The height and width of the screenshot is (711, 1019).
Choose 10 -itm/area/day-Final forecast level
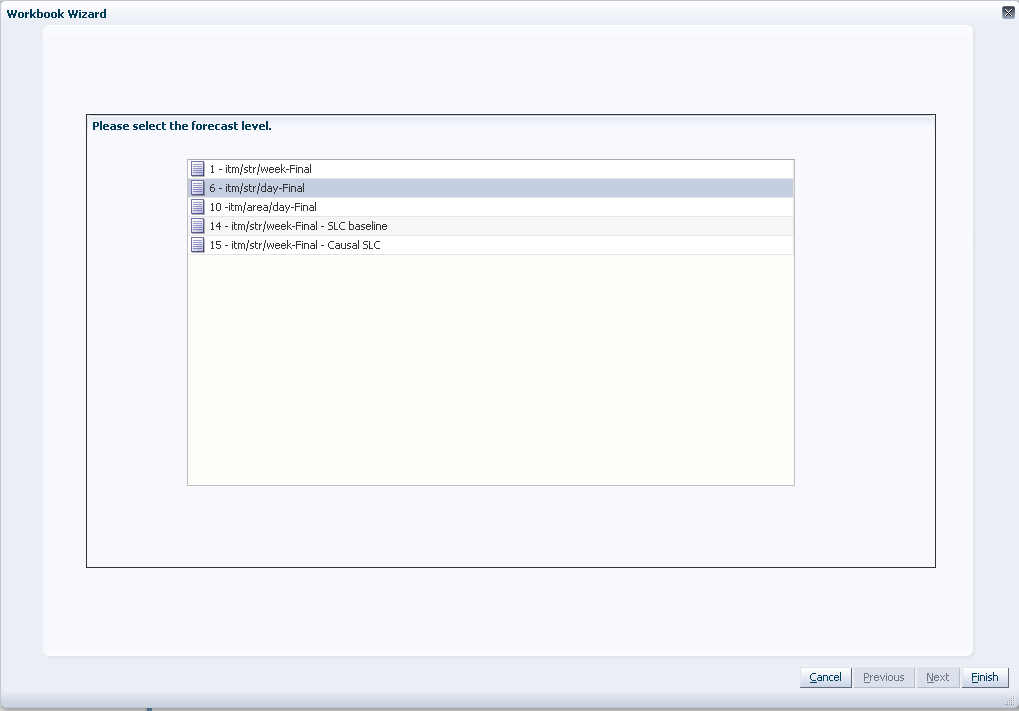pyautogui.click(x=491, y=207)
